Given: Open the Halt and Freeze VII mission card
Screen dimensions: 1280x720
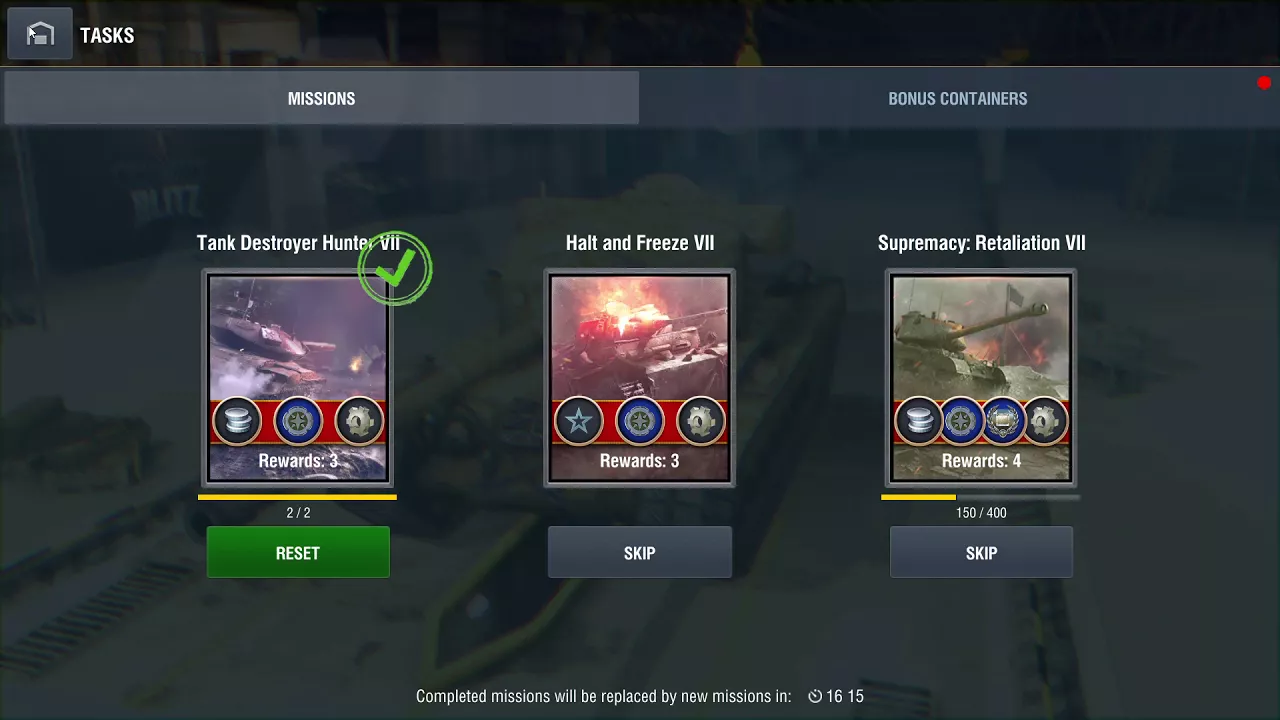Looking at the screenshot, I should pos(640,378).
